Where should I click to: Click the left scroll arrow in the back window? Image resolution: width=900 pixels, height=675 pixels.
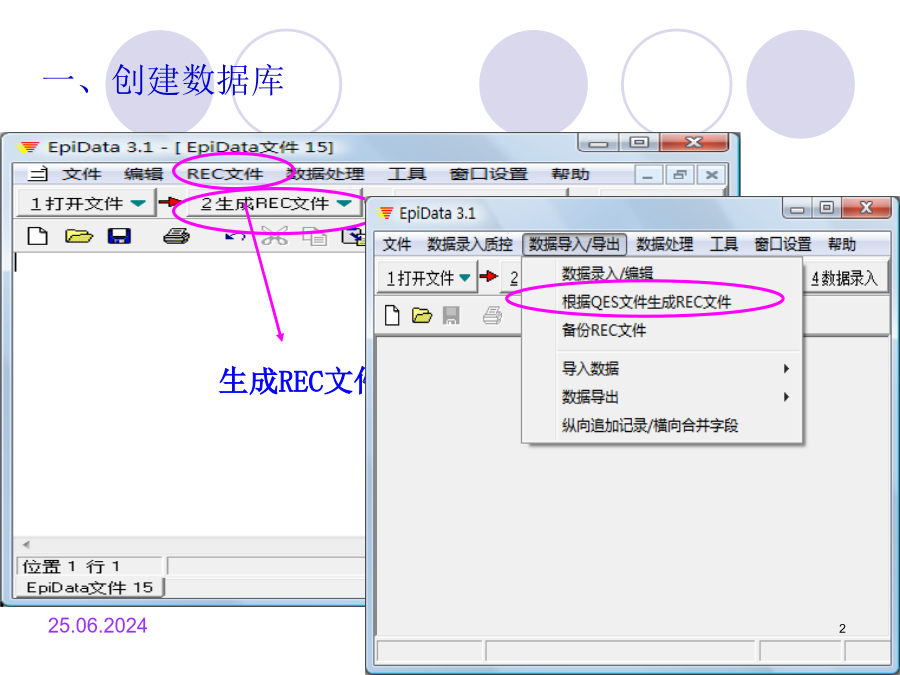click(x=26, y=545)
